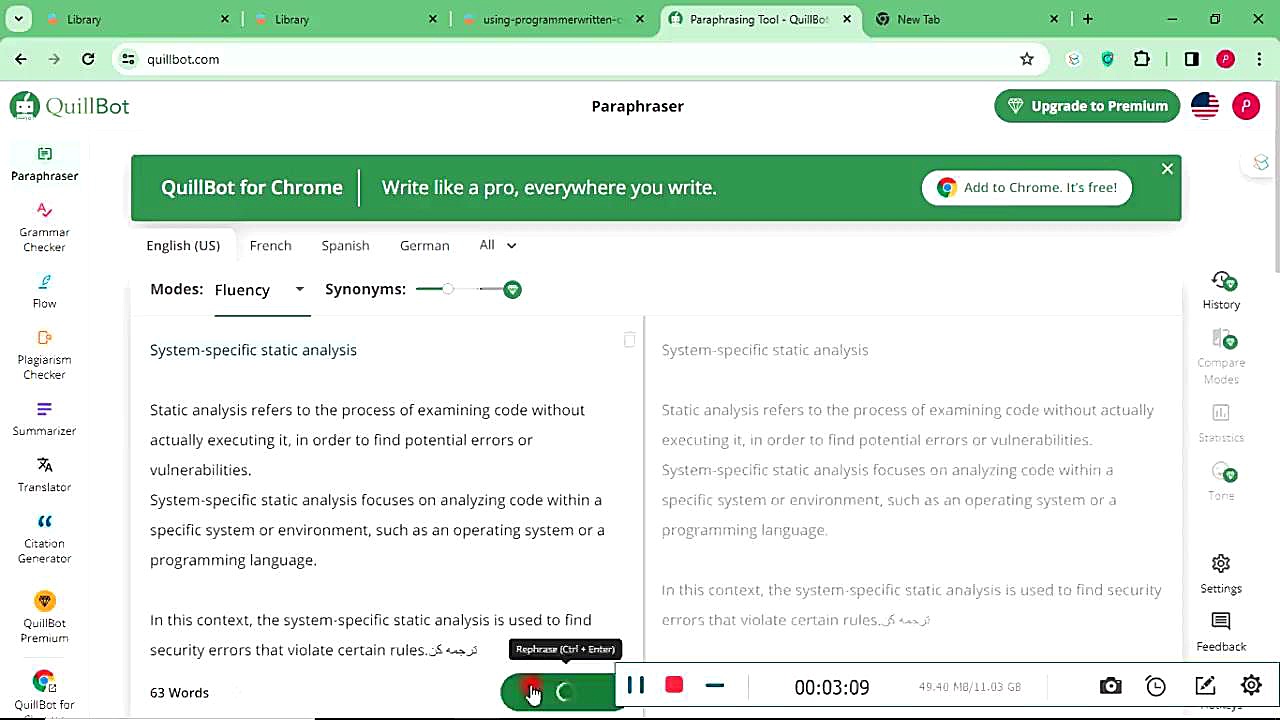The image size is (1280, 720).
Task: Switch to the using-programmerwritten browser tab
Action: [552, 19]
